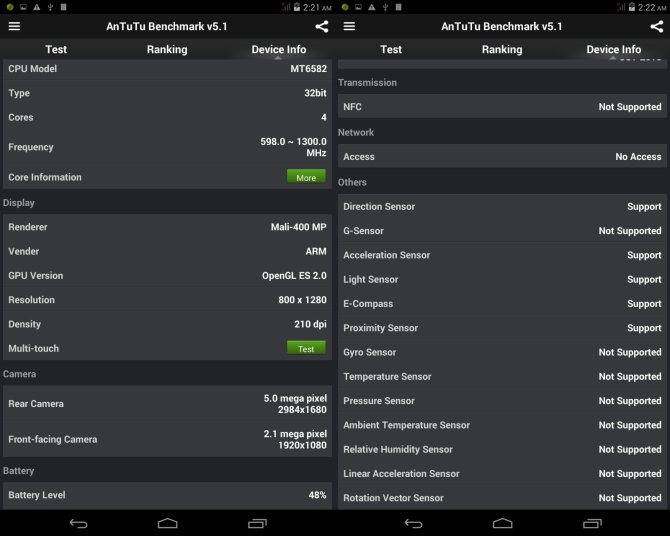Select Acceleration Sensor row
The image size is (670, 536).
click(502, 255)
